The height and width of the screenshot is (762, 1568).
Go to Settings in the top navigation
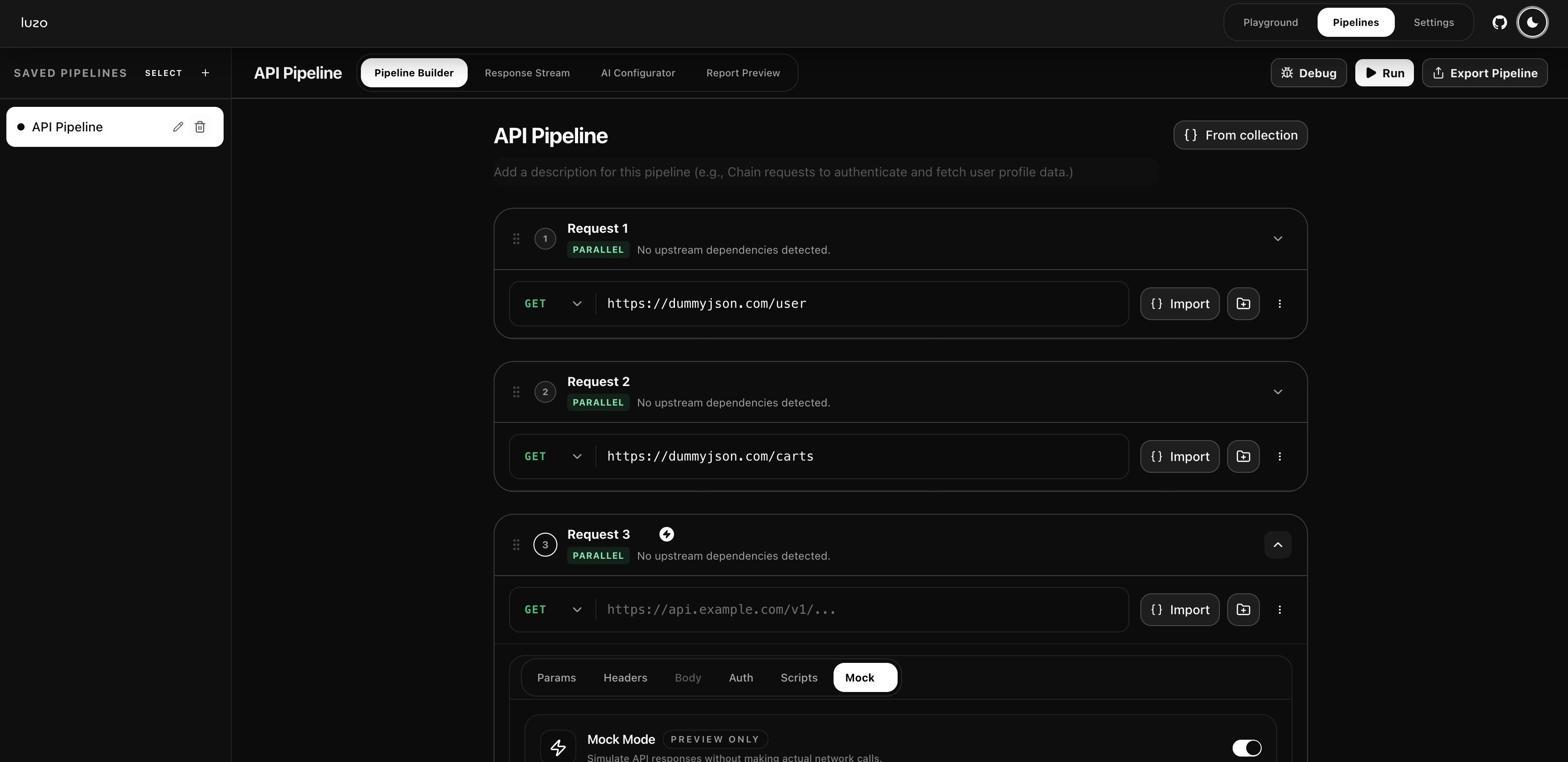[1433, 23]
